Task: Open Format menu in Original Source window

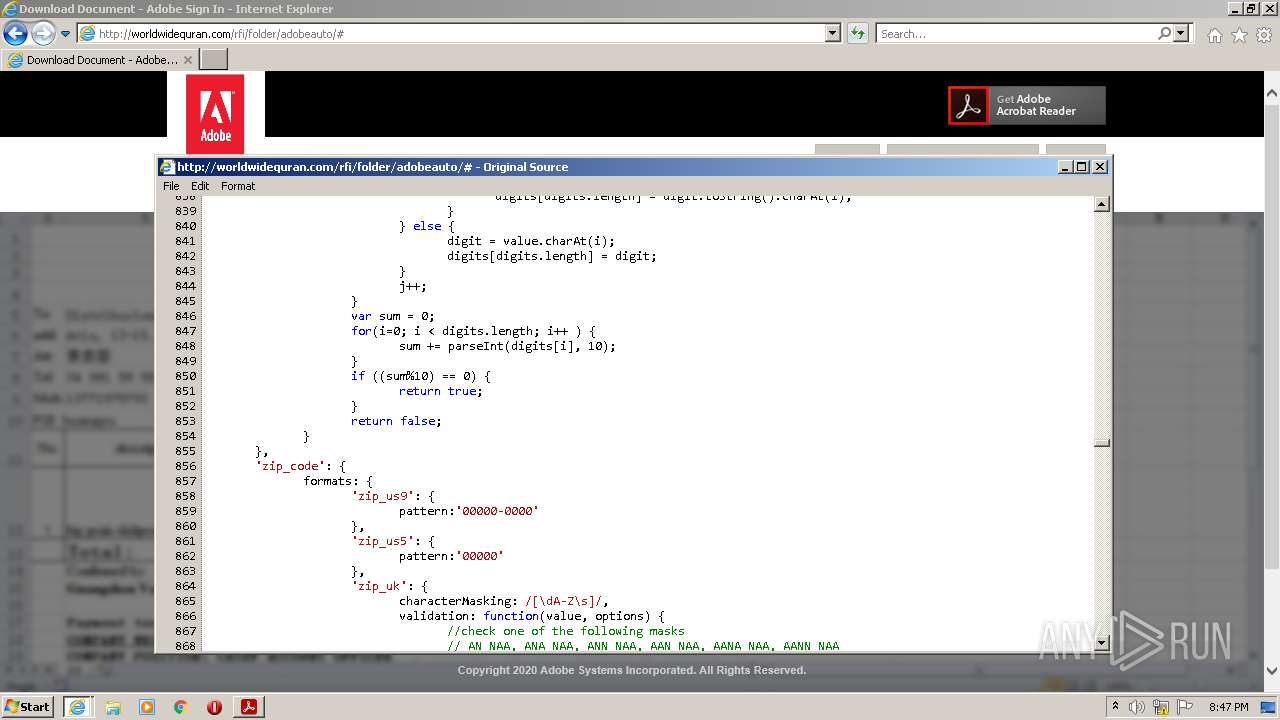Action: pos(238,186)
